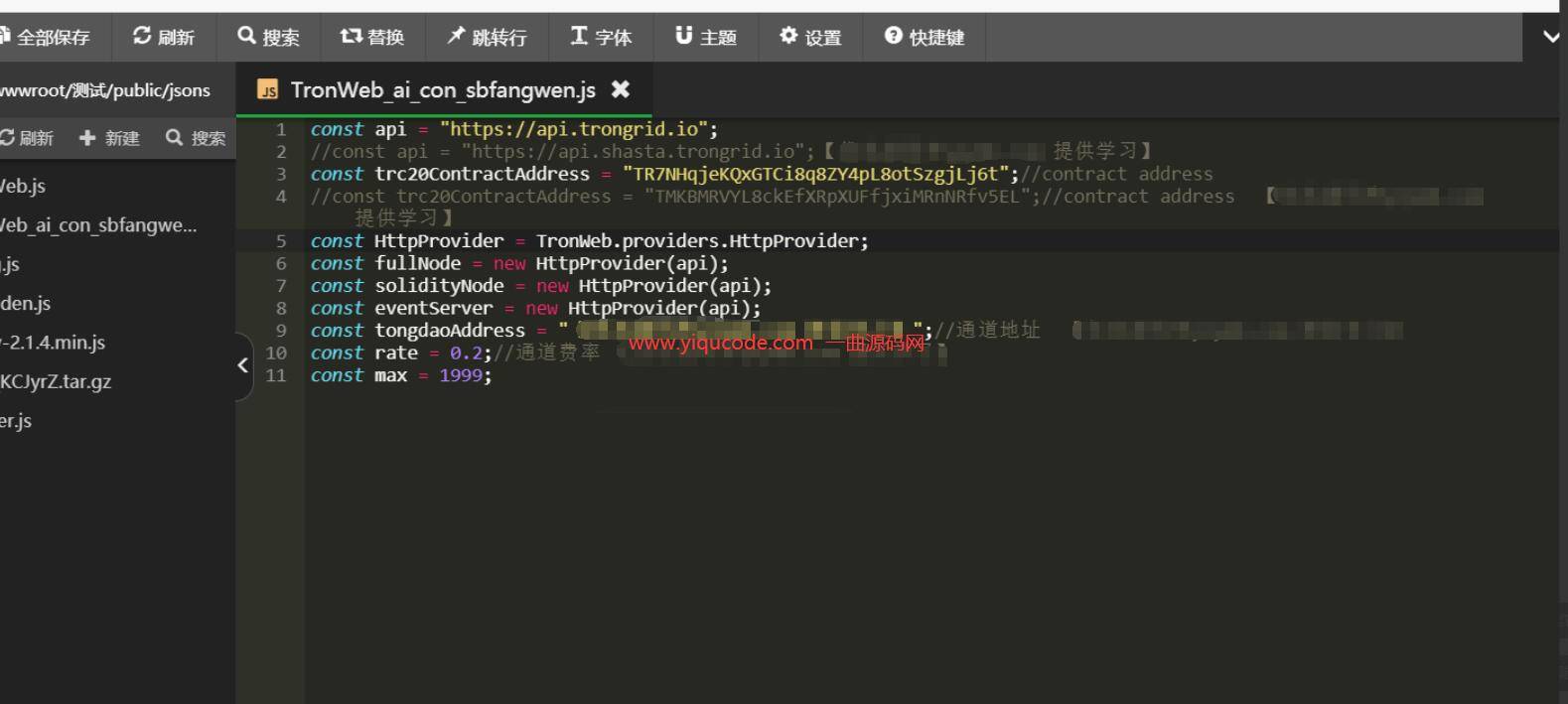Collapse the file sidebar with arrow handle
Image resolution: width=1568 pixels, height=704 pixels.
click(x=242, y=365)
